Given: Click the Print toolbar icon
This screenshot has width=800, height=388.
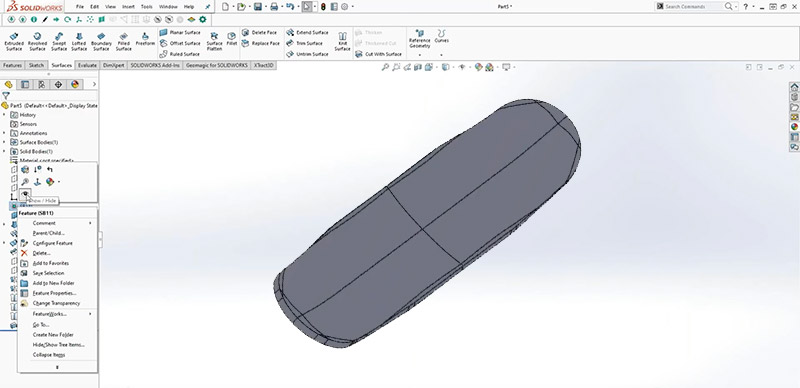Looking at the screenshot, I should (274, 7).
